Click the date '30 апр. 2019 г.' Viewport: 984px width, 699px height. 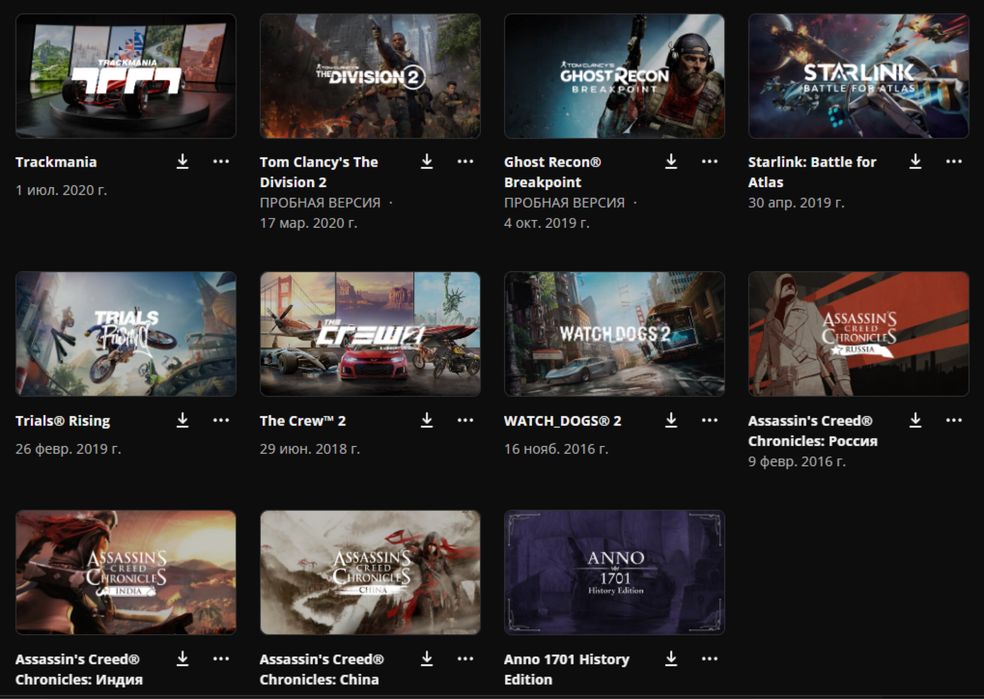click(x=796, y=203)
